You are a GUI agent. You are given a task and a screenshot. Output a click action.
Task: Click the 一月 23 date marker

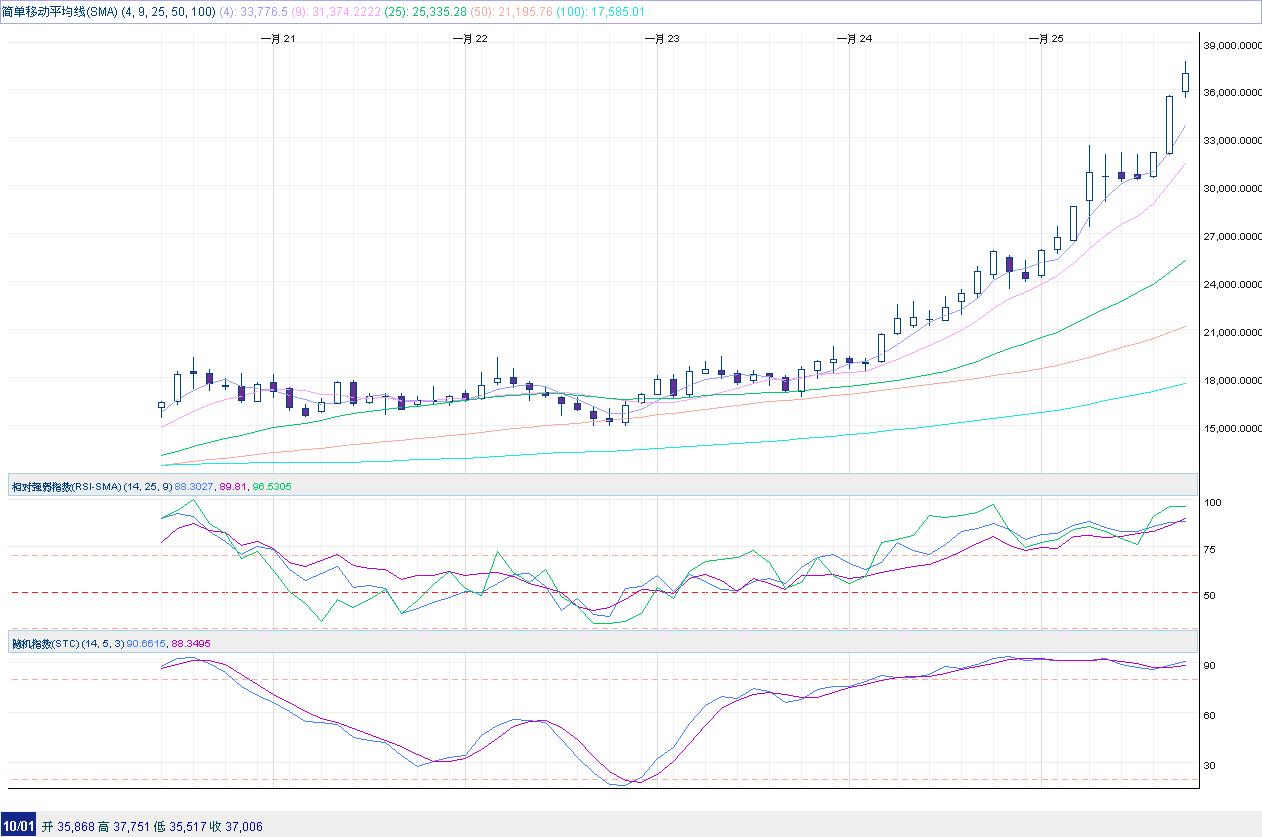(x=661, y=38)
